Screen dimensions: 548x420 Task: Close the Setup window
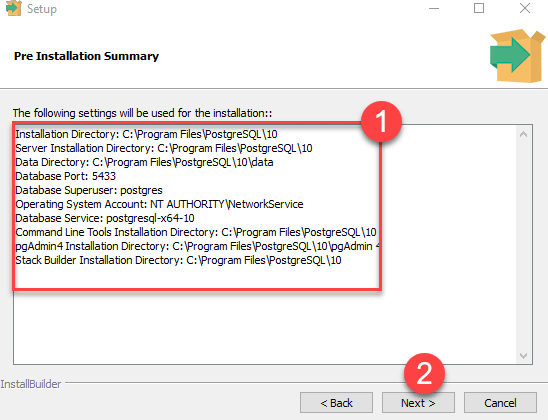525,8
